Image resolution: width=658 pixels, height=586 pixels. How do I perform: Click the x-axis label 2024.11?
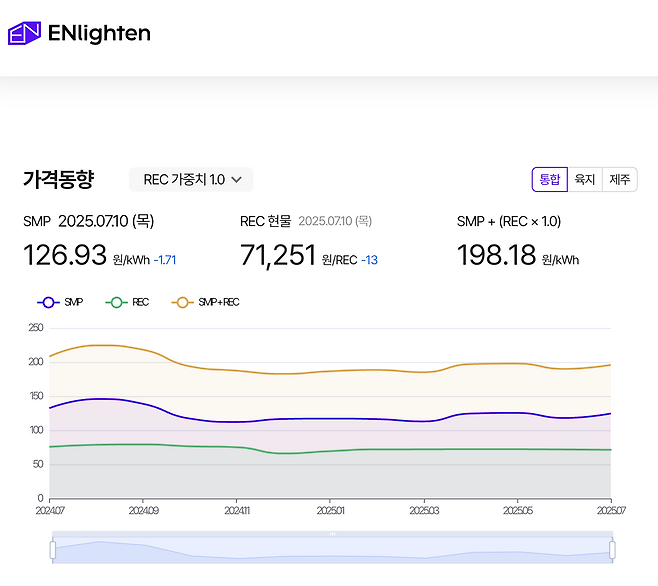(237, 510)
